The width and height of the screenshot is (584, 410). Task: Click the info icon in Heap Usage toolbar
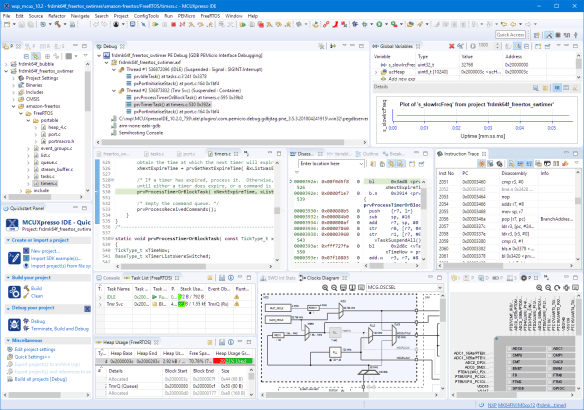click(x=231, y=342)
